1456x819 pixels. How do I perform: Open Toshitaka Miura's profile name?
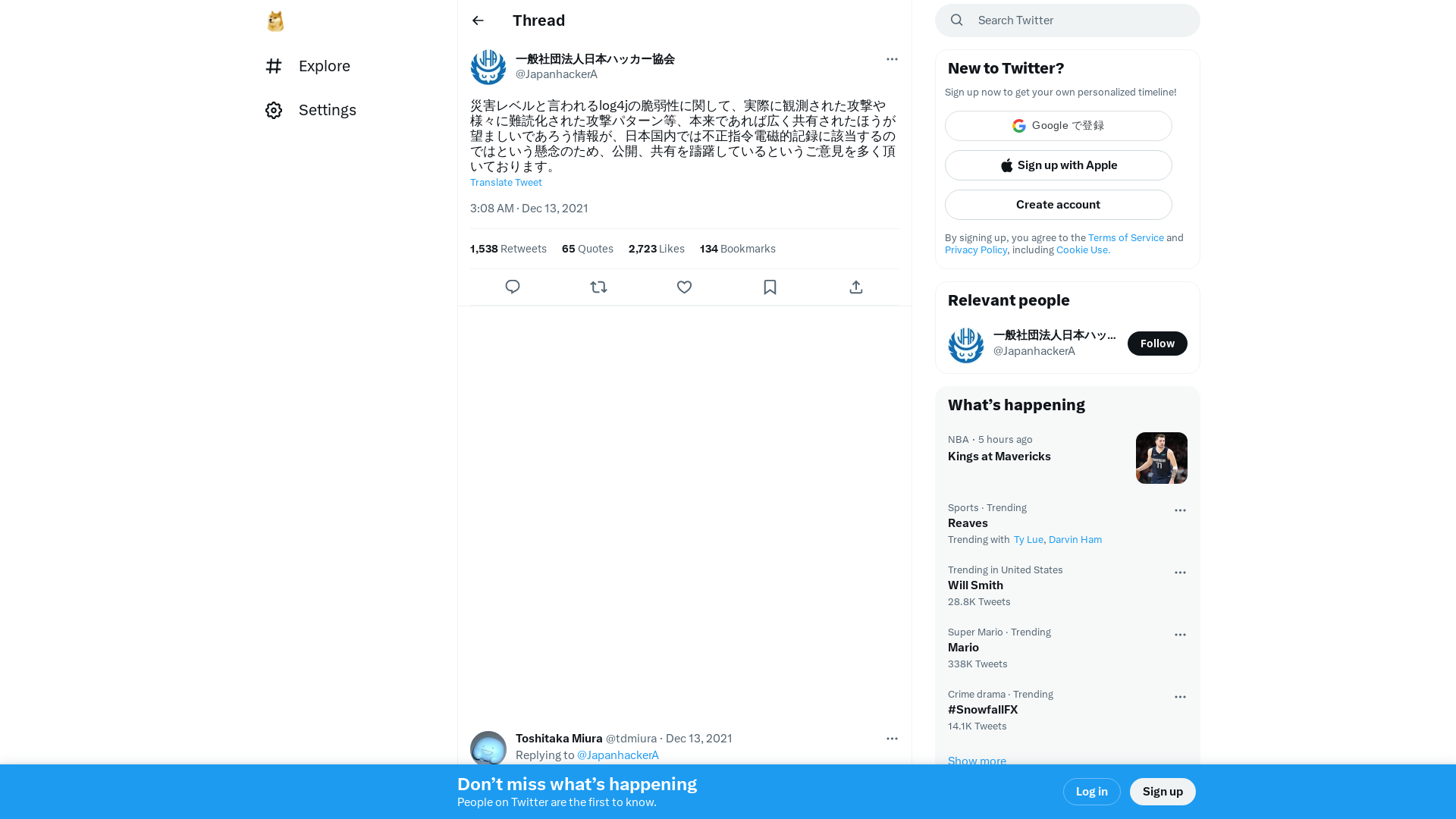[559, 739]
